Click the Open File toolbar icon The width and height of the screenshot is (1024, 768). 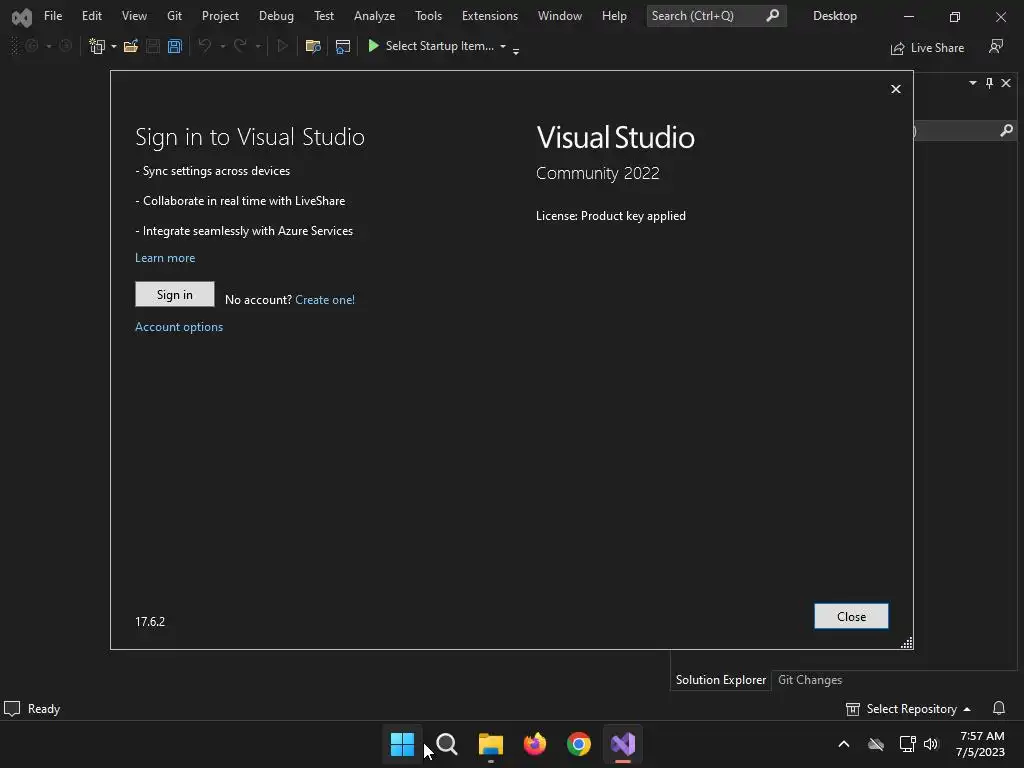pyautogui.click(x=131, y=46)
